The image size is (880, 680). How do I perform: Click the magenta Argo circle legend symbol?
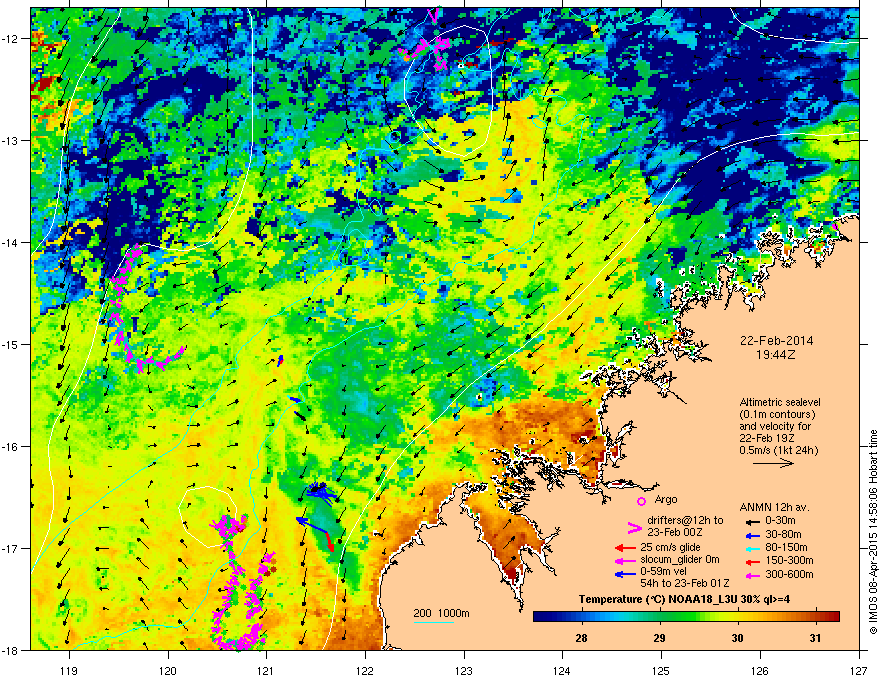[641, 502]
